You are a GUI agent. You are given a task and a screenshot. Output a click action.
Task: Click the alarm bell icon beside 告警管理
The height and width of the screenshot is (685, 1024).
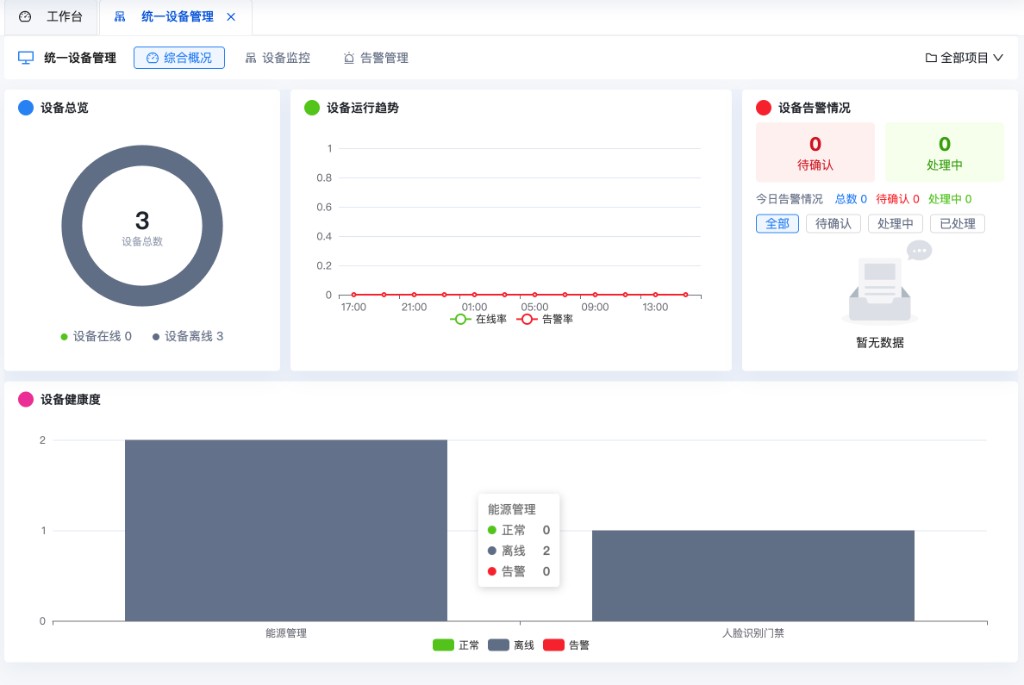click(349, 58)
